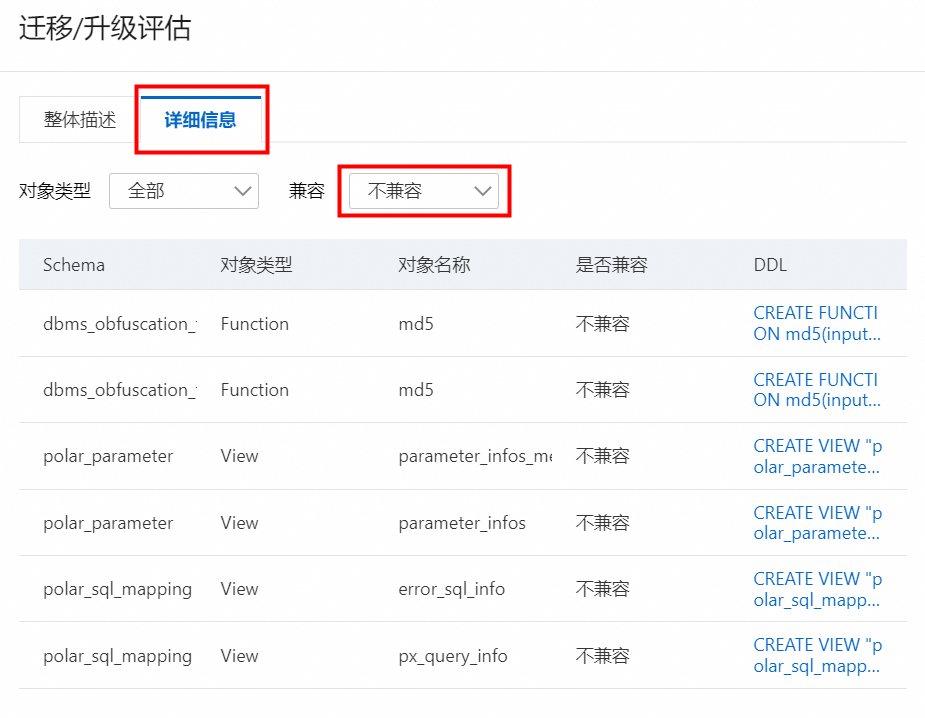Click the 对象名称 column header
Screen dimensions: 925x718
click(x=434, y=265)
